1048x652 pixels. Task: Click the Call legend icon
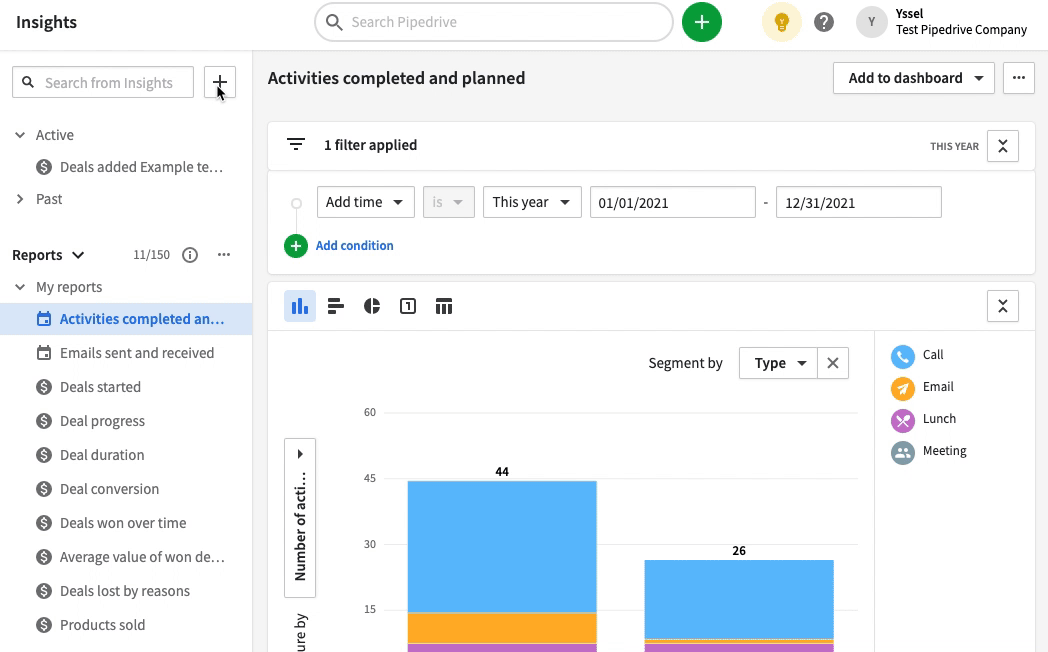(x=902, y=357)
